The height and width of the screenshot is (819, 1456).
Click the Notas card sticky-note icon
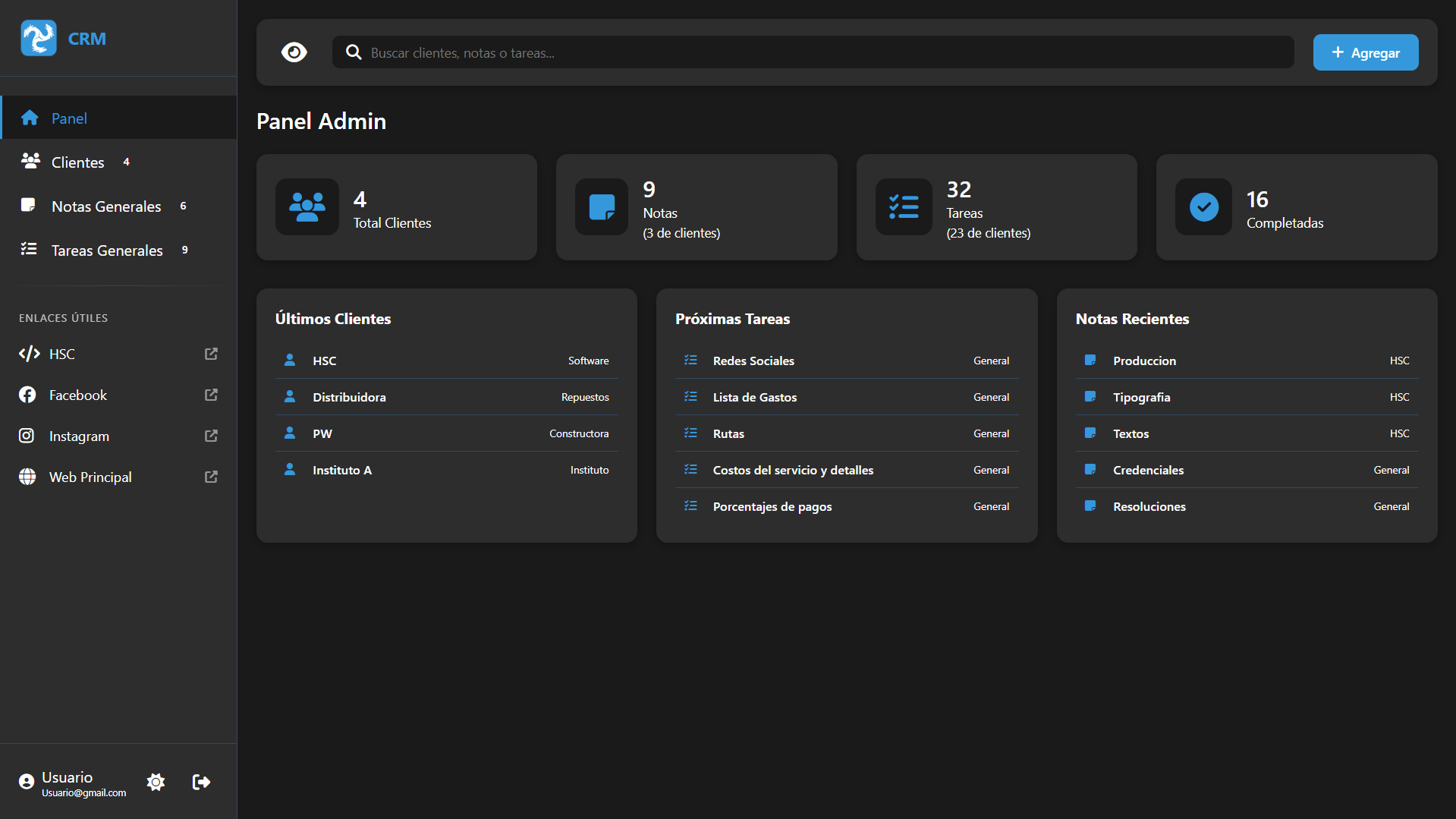(602, 206)
